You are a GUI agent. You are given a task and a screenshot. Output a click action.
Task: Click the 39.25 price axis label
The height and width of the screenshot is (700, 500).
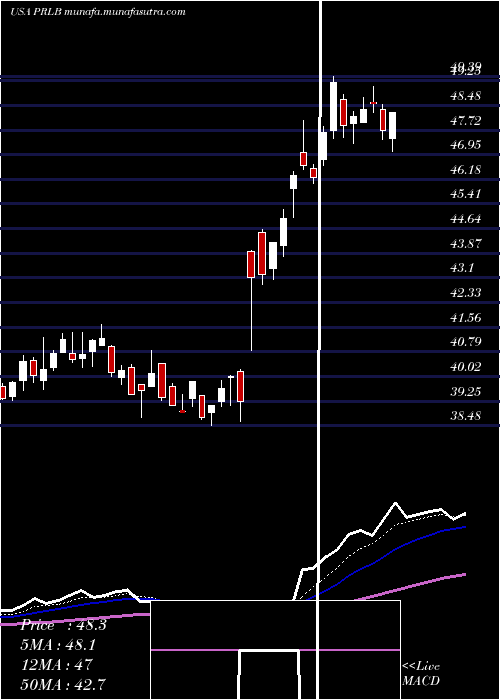pyautogui.click(x=466, y=392)
